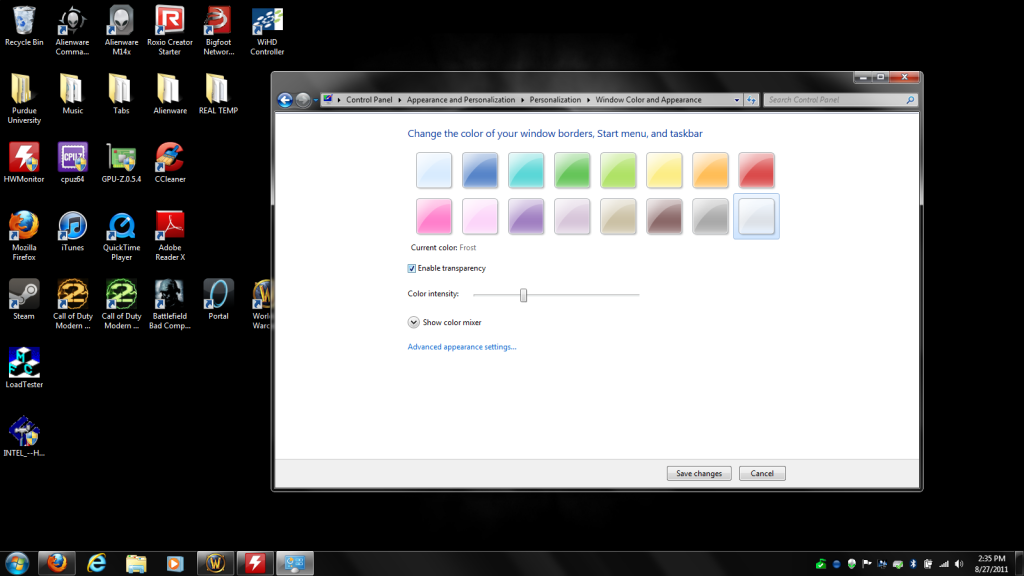The image size is (1024, 576).
Task: Choose the yellow color swatch
Action: point(664,170)
